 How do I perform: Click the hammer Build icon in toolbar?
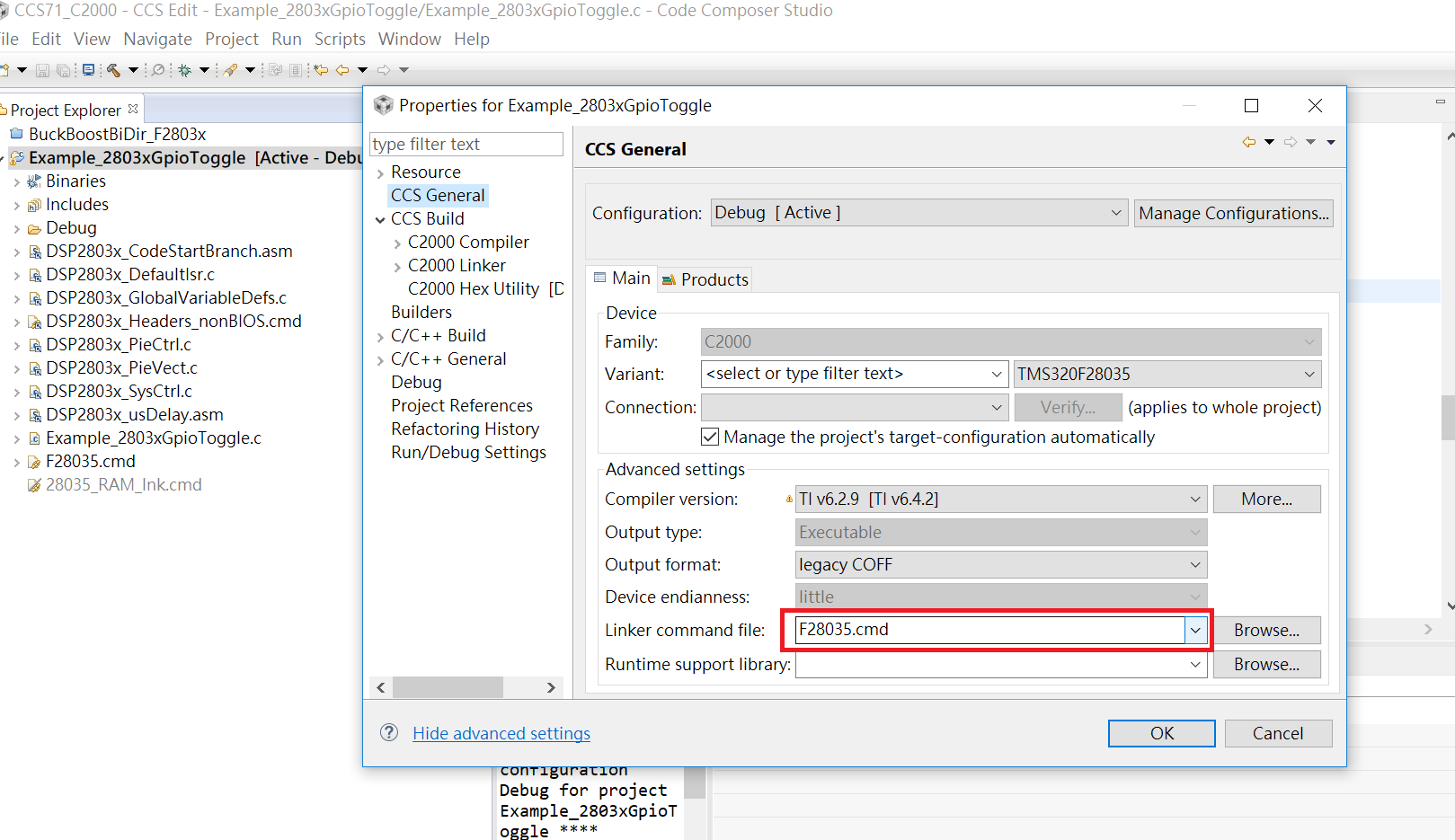click(113, 70)
